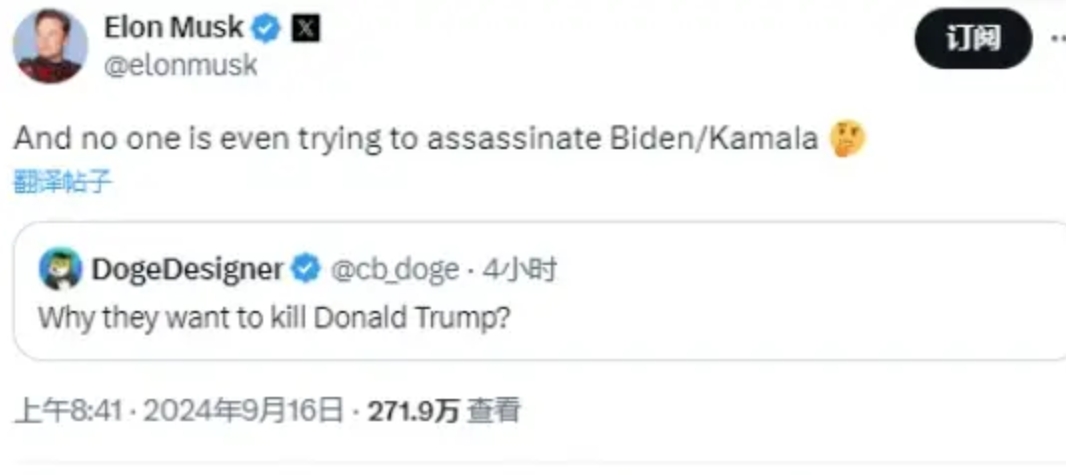
Task: Click the main tweet text about Biden/Kamala
Action: [x=415, y=139]
